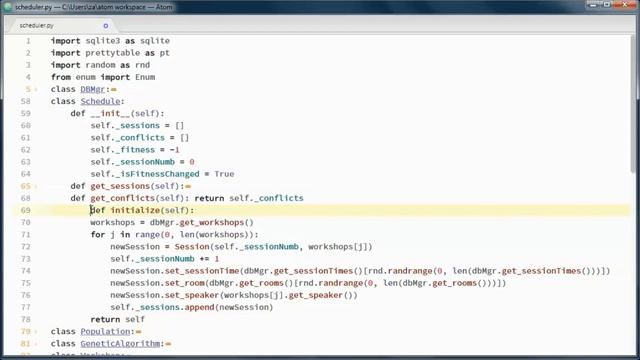The width and height of the screenshot is (640, 360).
Task: Click on 'from enum import Enum' text
Action: click(x=103, y=77)
